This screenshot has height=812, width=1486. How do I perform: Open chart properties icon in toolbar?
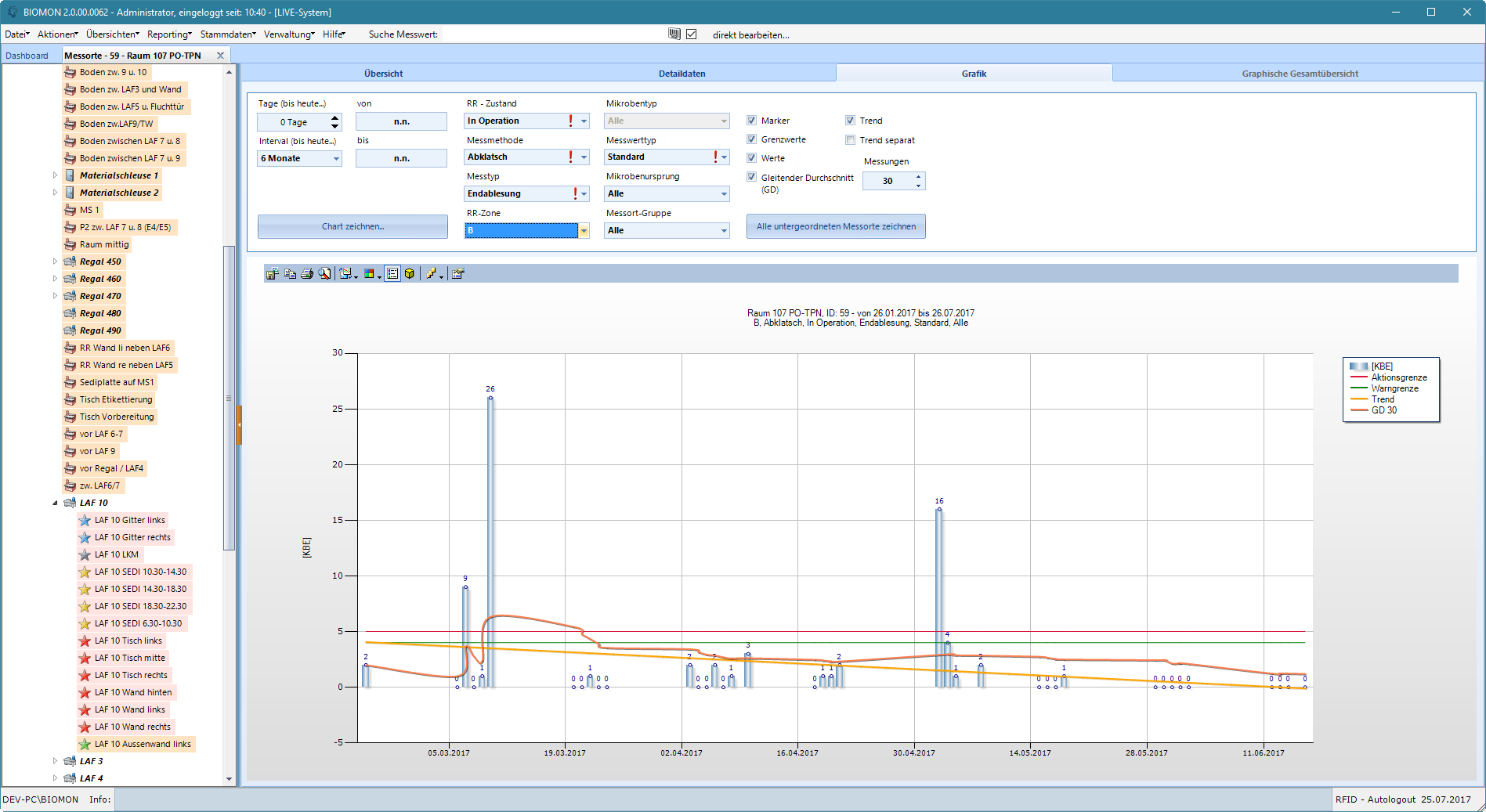[458, 273]
